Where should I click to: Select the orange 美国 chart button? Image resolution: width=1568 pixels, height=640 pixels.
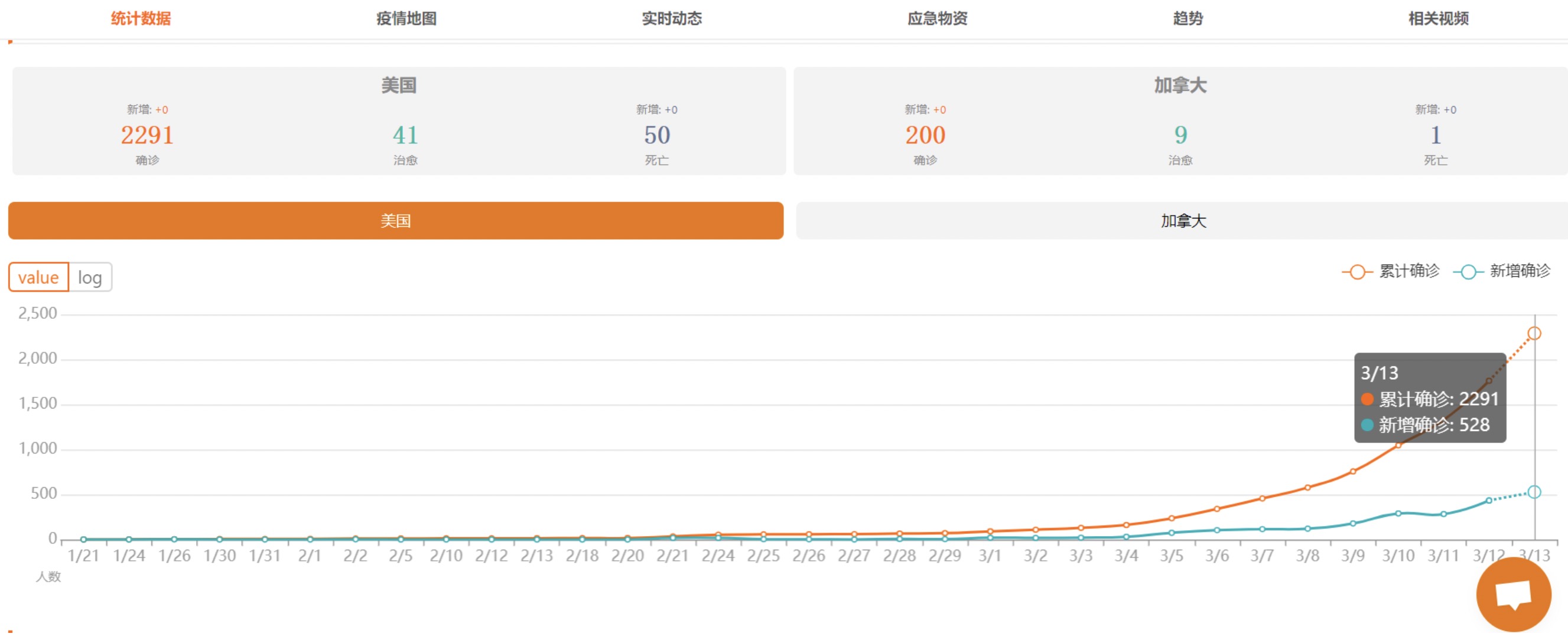[x=396, y=221]
